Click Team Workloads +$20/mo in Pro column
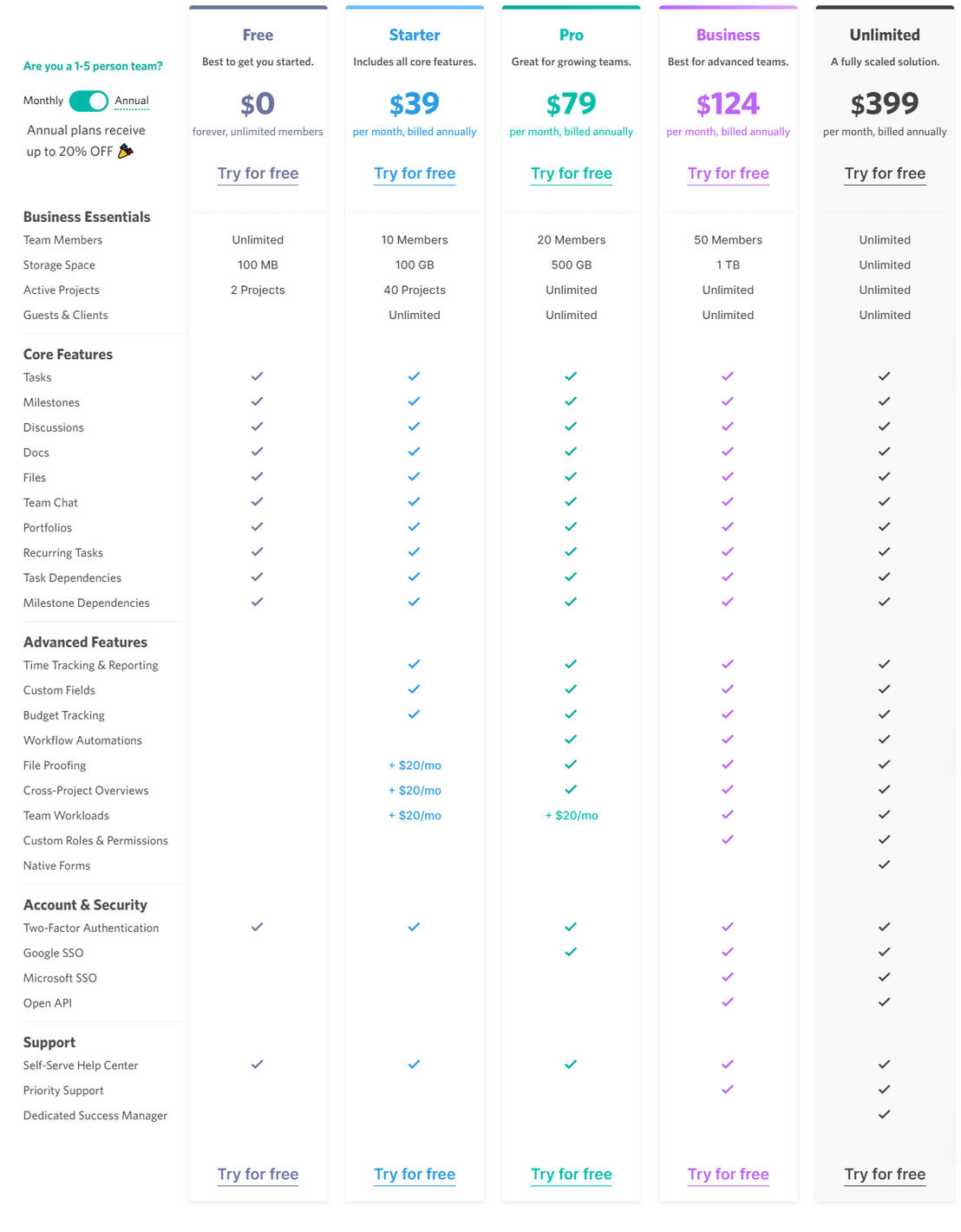The image size is (961, 1232). pyautogui.click(x=572, y=816)
